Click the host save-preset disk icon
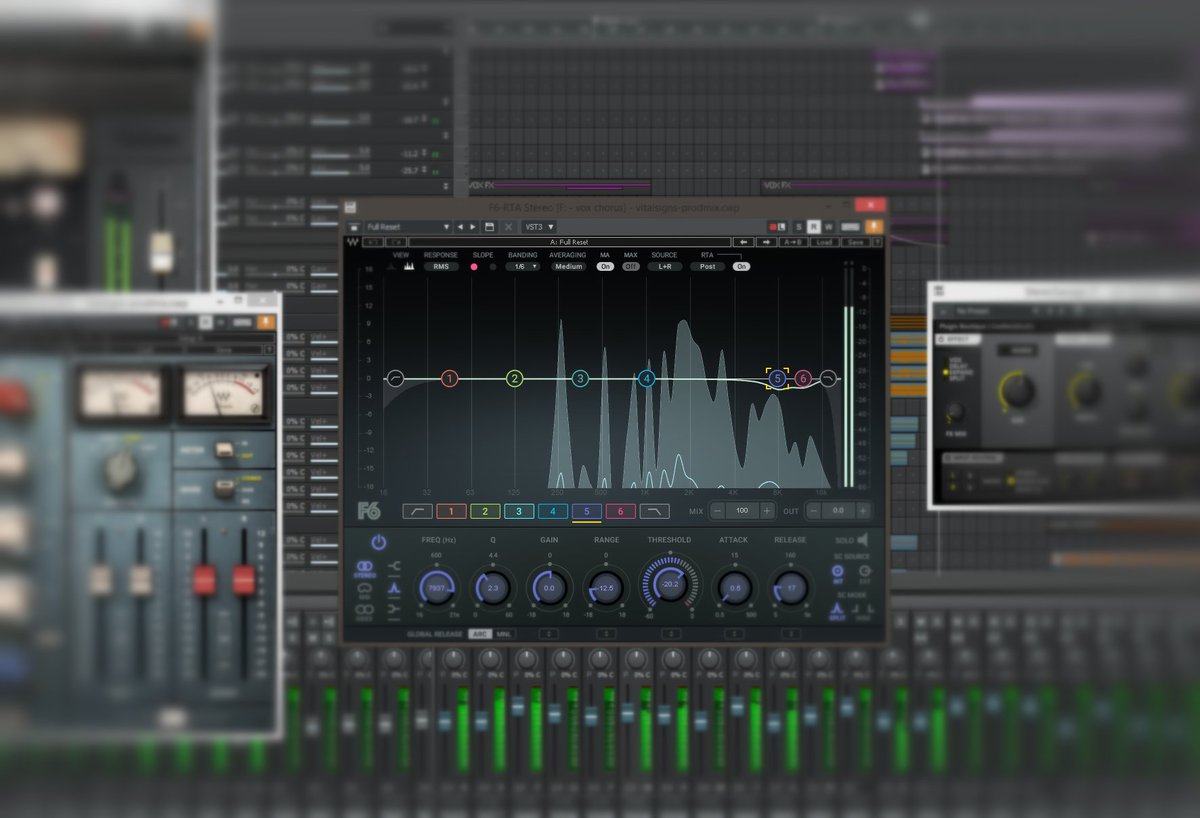The height and width of the screenshot is (818, 1200). (489, 227)
